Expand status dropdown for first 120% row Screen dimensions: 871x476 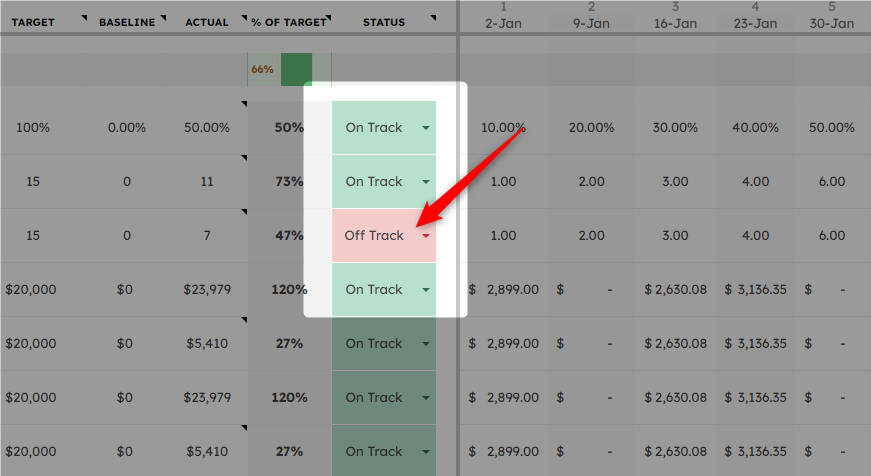426,290
